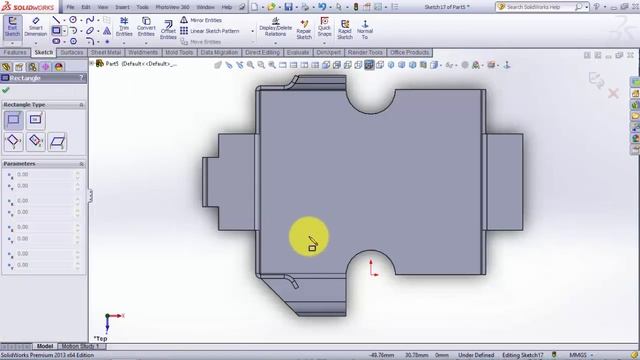Switch to the Evaluate tab
The height and width of the screenshot is (360, 640).
click(298, 52)
